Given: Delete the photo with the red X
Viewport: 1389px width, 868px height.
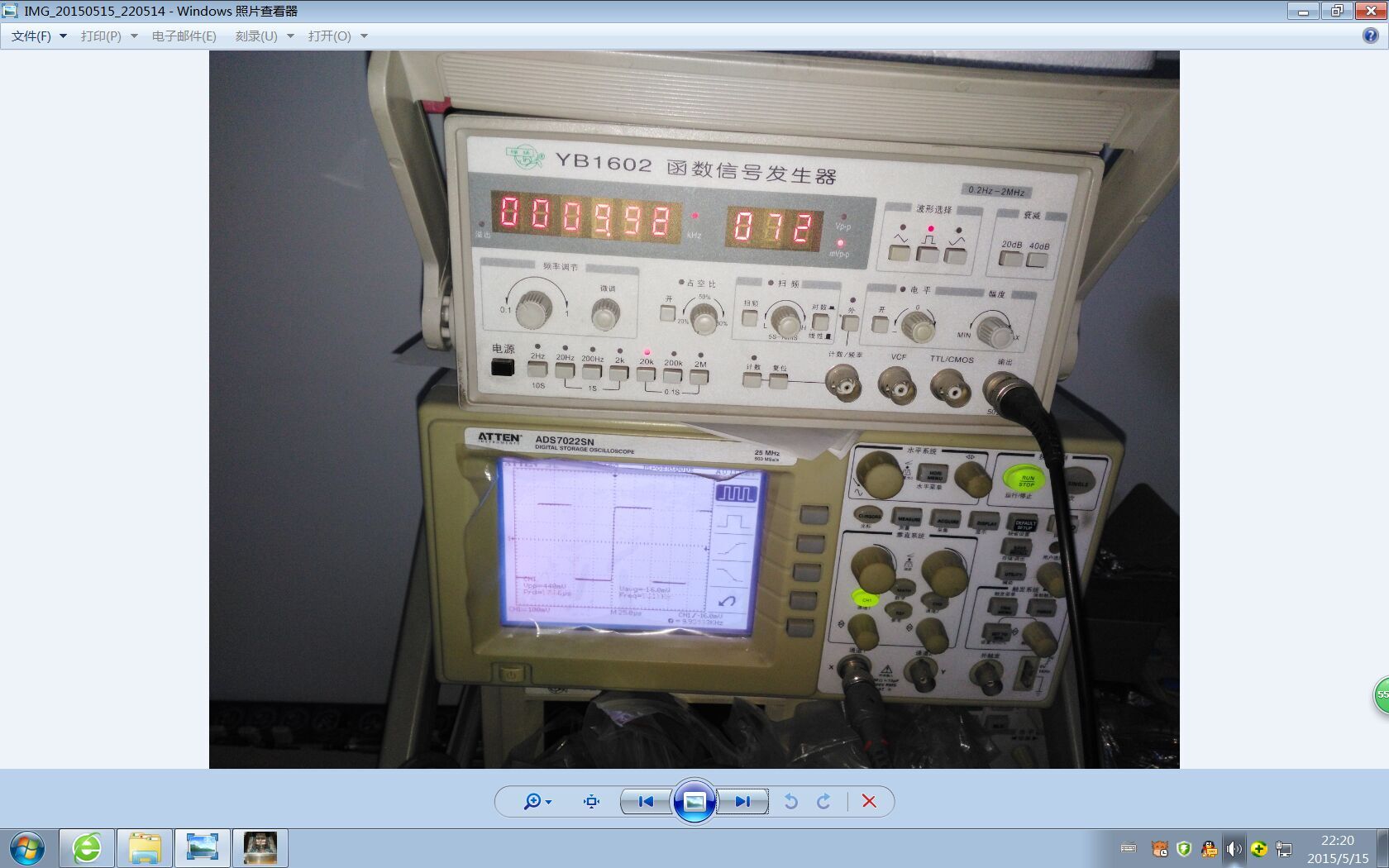Looking at the screenshot, I should 869,801.
